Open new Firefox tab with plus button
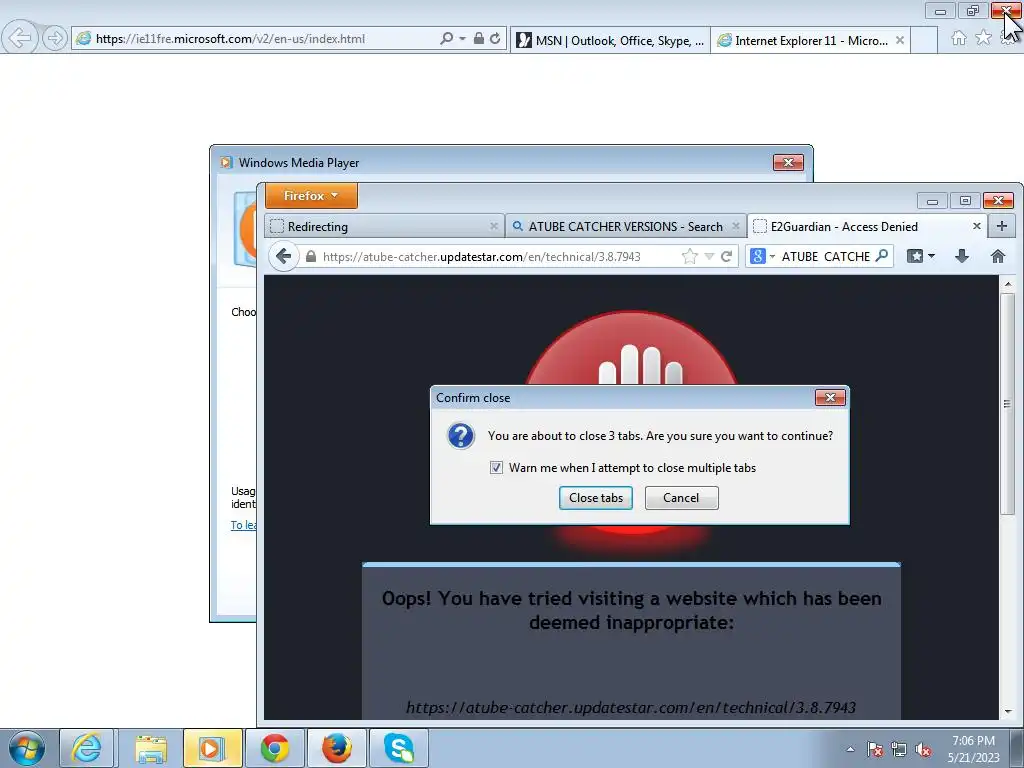This screenshot has height=768, width=1024. 1002,227
